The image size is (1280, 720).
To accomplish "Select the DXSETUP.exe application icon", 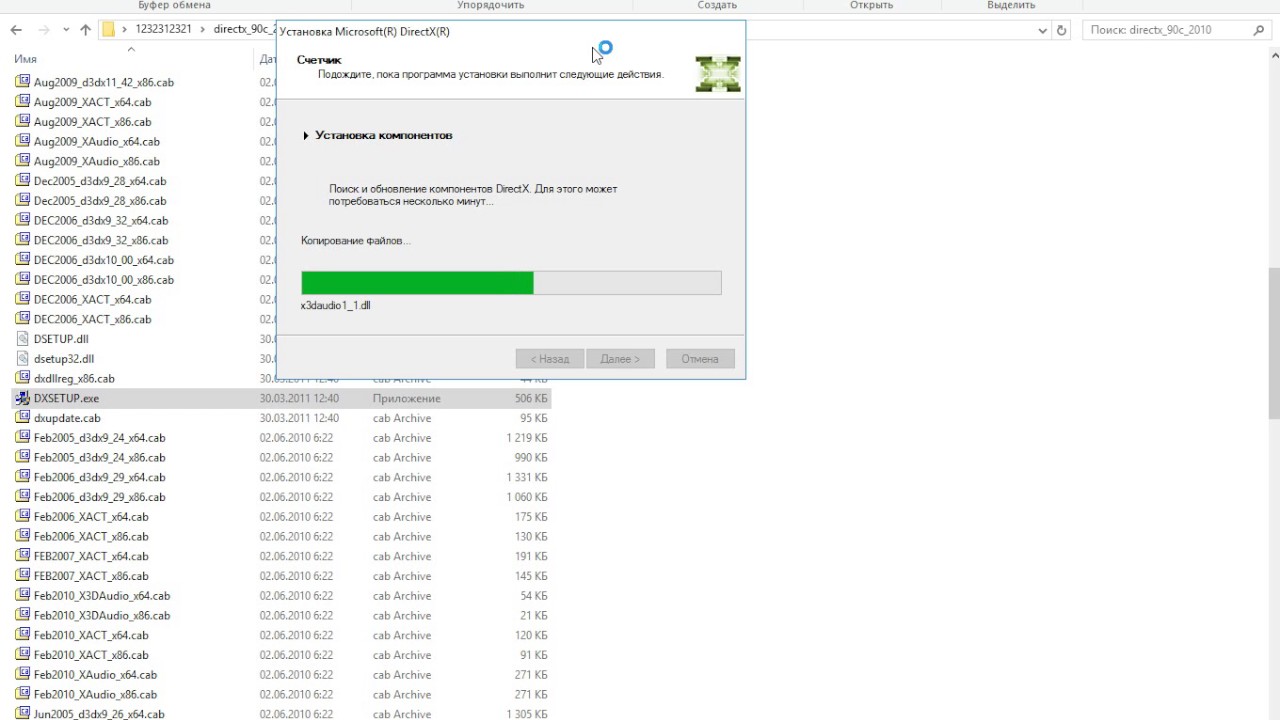I will (x=23, y=398).
